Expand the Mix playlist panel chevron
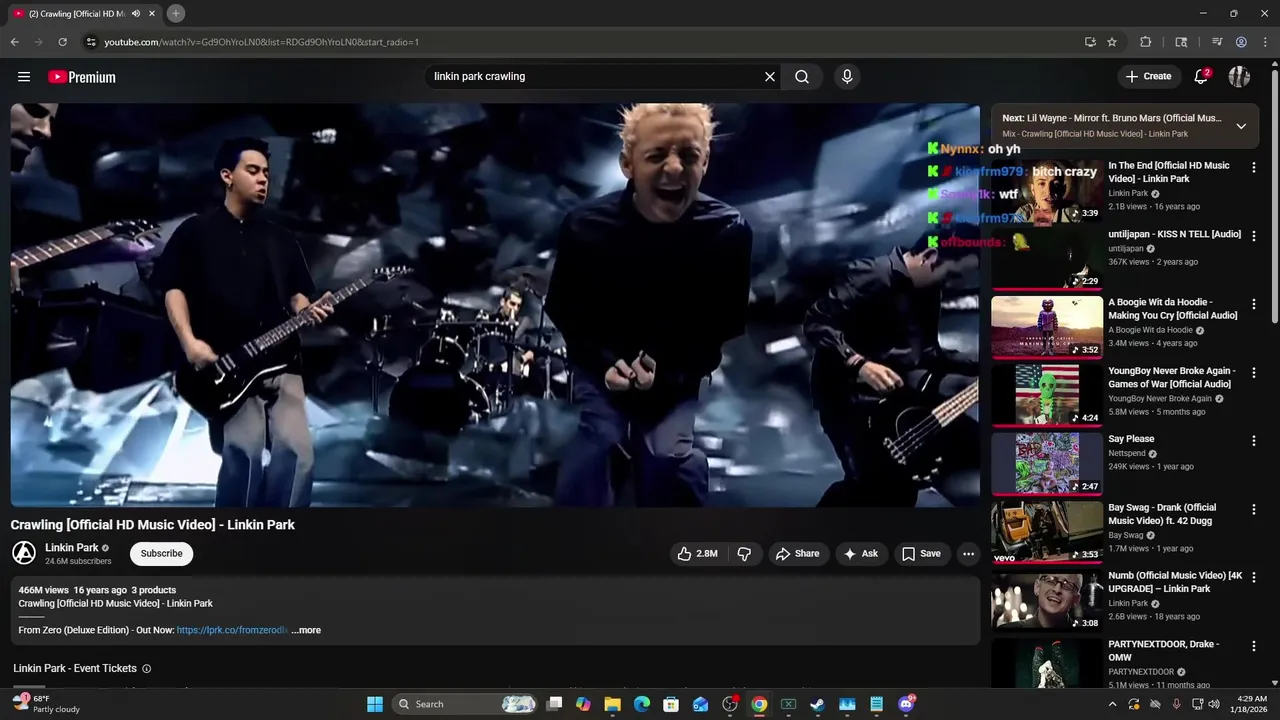Screen dimensions: 1280x720 tap(1241, 126)
